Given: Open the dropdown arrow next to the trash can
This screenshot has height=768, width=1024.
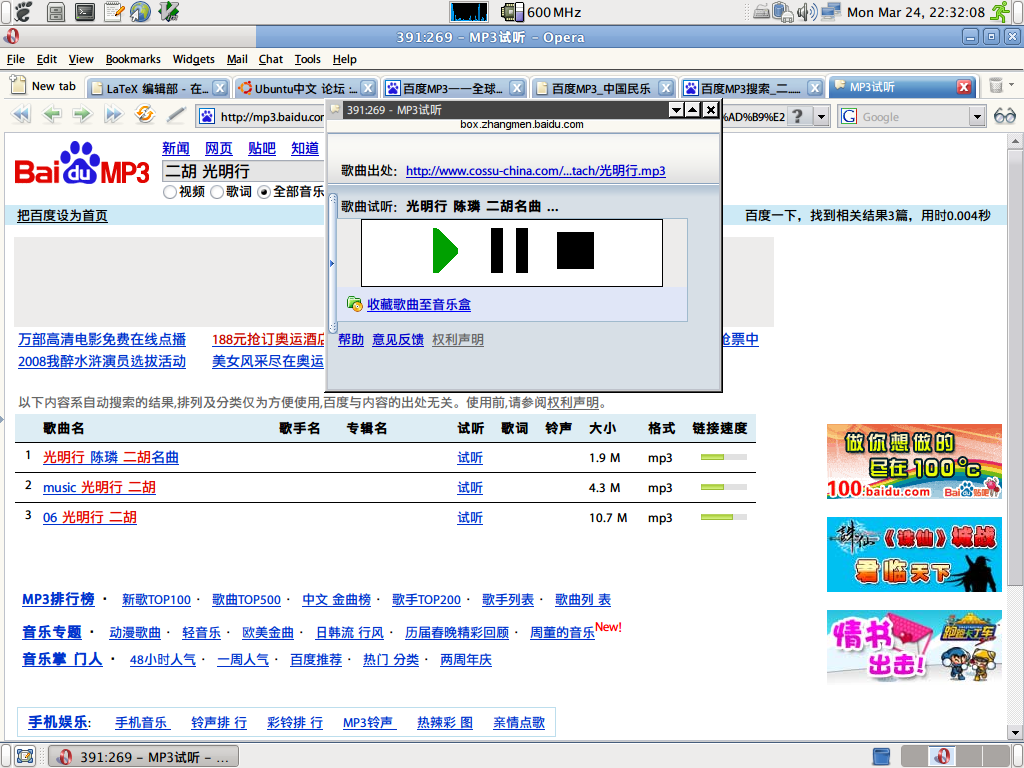Looking at the screenshot, I should pyautogui.click(x=1012, y=84).
